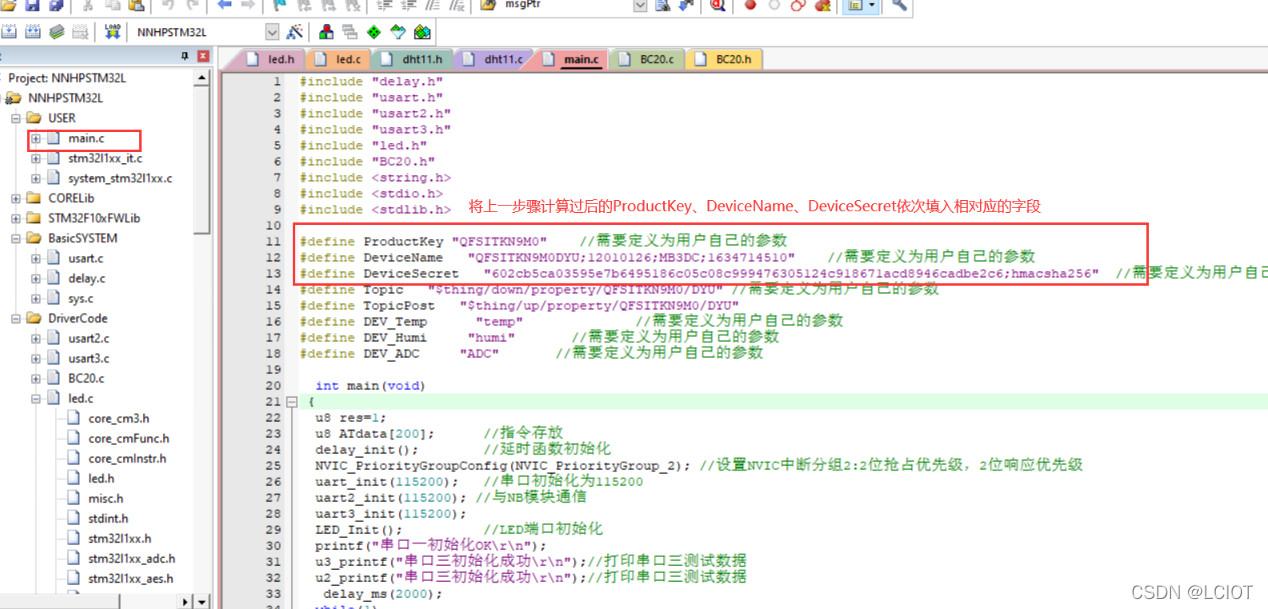Click the NNHPSTM32L root project node
The height and width of the screenshot is (609, 1268).
(x=65, y=98)
